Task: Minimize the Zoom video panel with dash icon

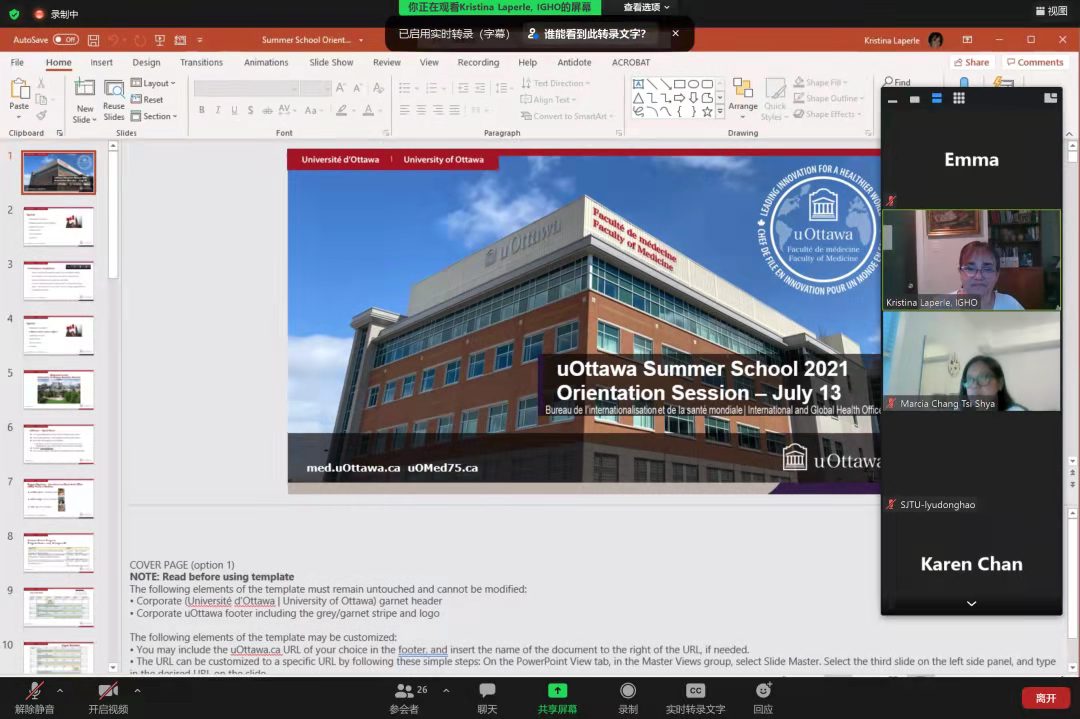Action: (x=893, y=101)
